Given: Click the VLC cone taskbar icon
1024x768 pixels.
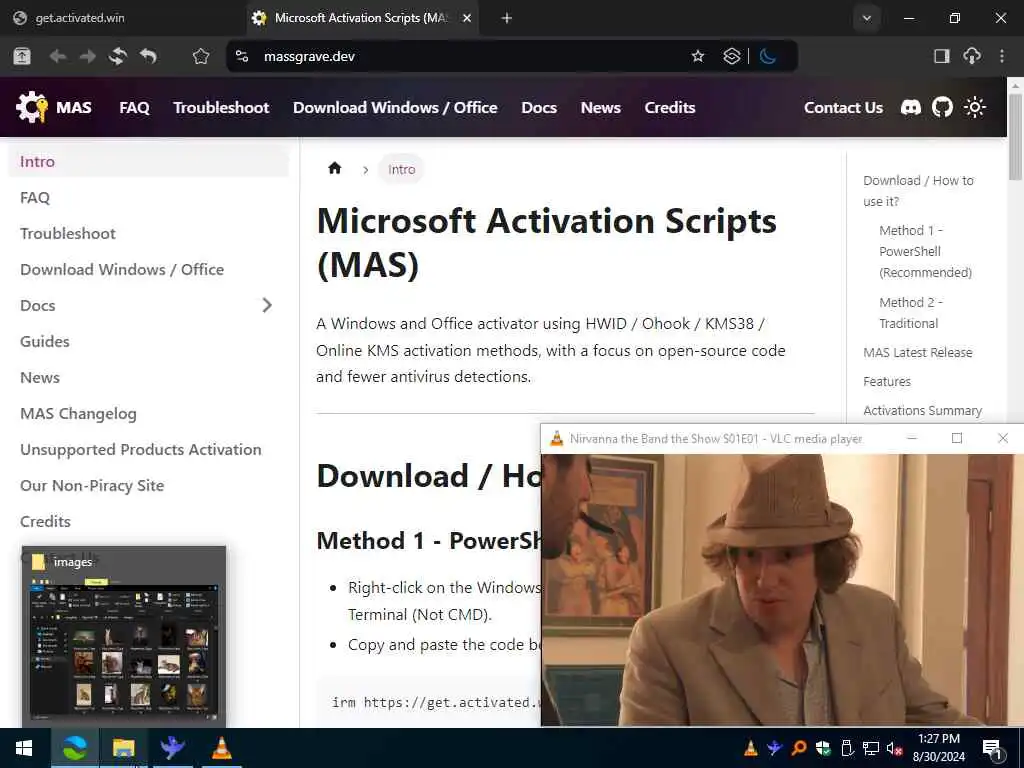Looking at the screenshot, I should pos(221,748).
